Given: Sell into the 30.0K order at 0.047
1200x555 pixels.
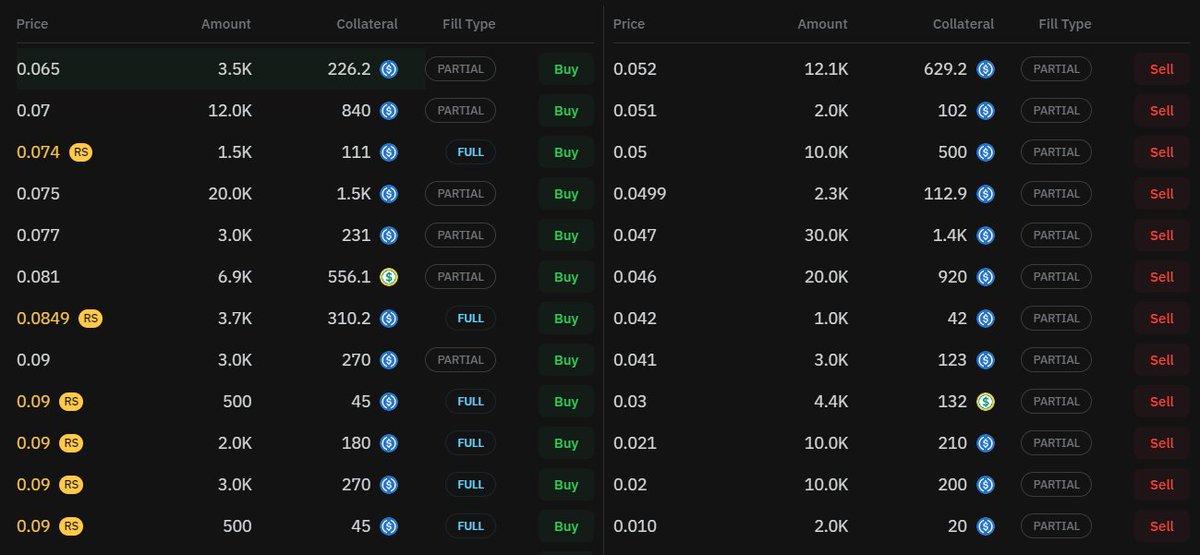Looking at the screenshot, I should 1162,235.
